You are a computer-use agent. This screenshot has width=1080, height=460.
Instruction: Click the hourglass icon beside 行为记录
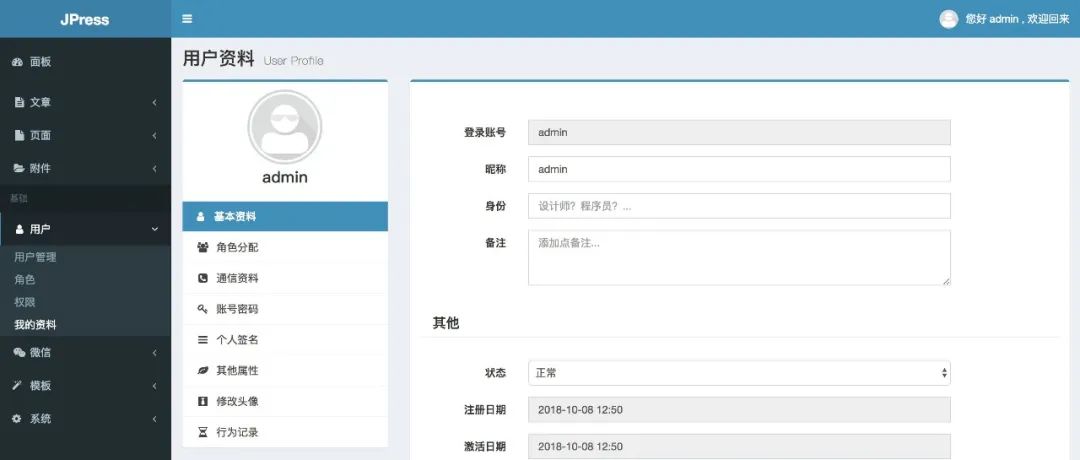point(202,432)
